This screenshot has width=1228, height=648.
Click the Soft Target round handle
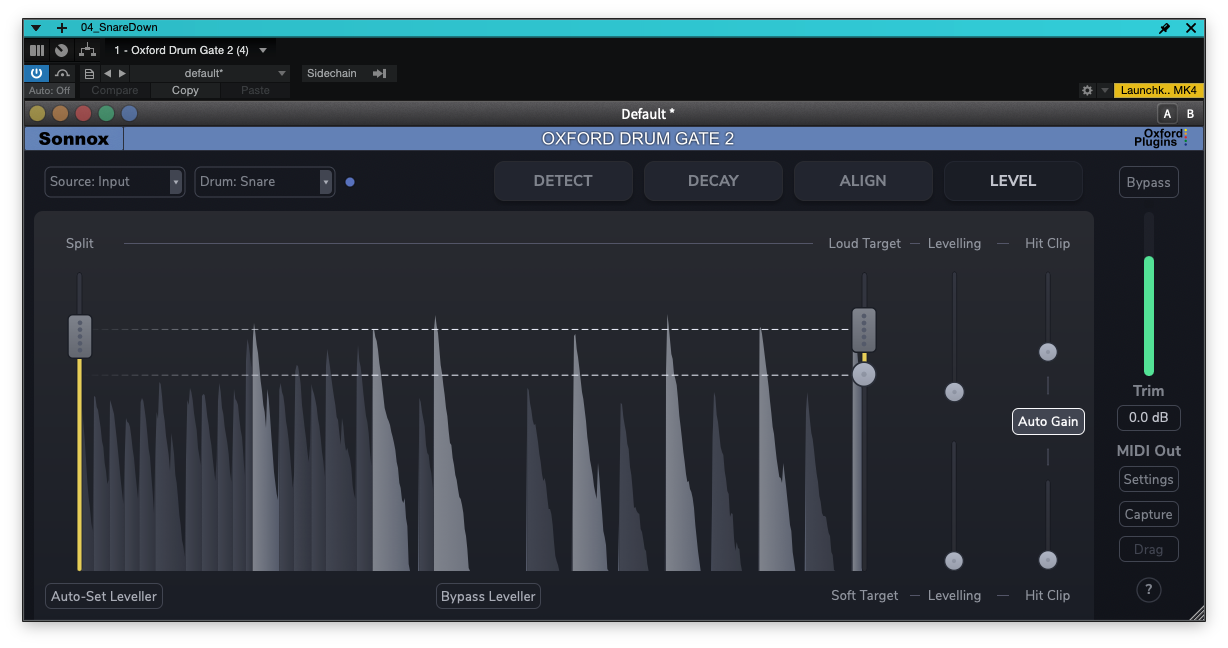point(864,374)
